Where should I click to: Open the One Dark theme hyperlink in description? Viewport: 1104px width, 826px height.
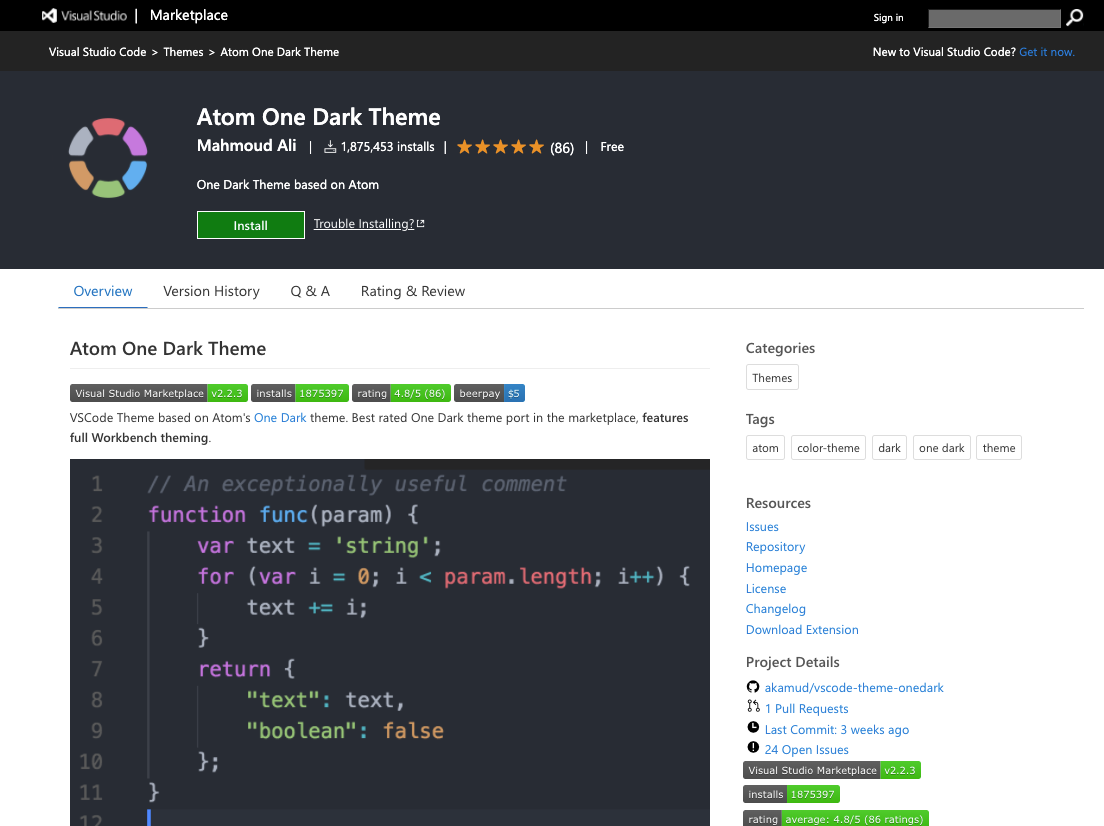coord(280,417)
